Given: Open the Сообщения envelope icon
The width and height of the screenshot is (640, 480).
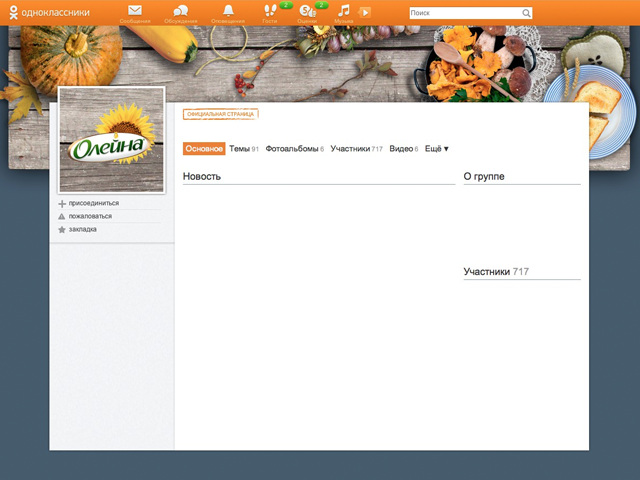Looking at the screenshot, I should point(135,10).
